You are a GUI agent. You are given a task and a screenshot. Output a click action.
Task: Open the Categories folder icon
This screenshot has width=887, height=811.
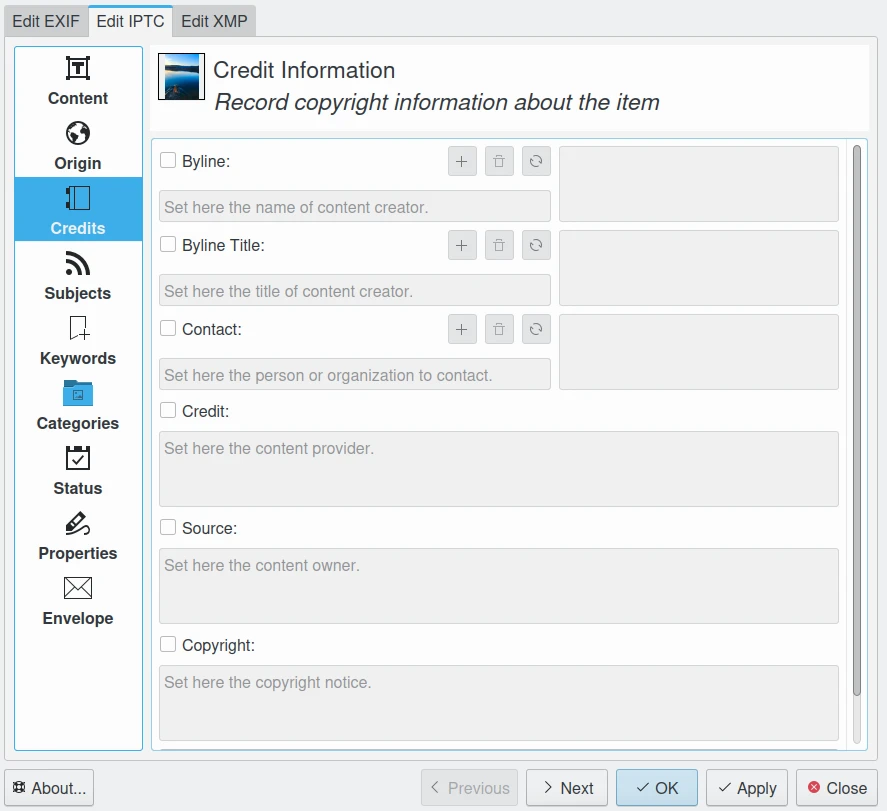click(78, 393)
